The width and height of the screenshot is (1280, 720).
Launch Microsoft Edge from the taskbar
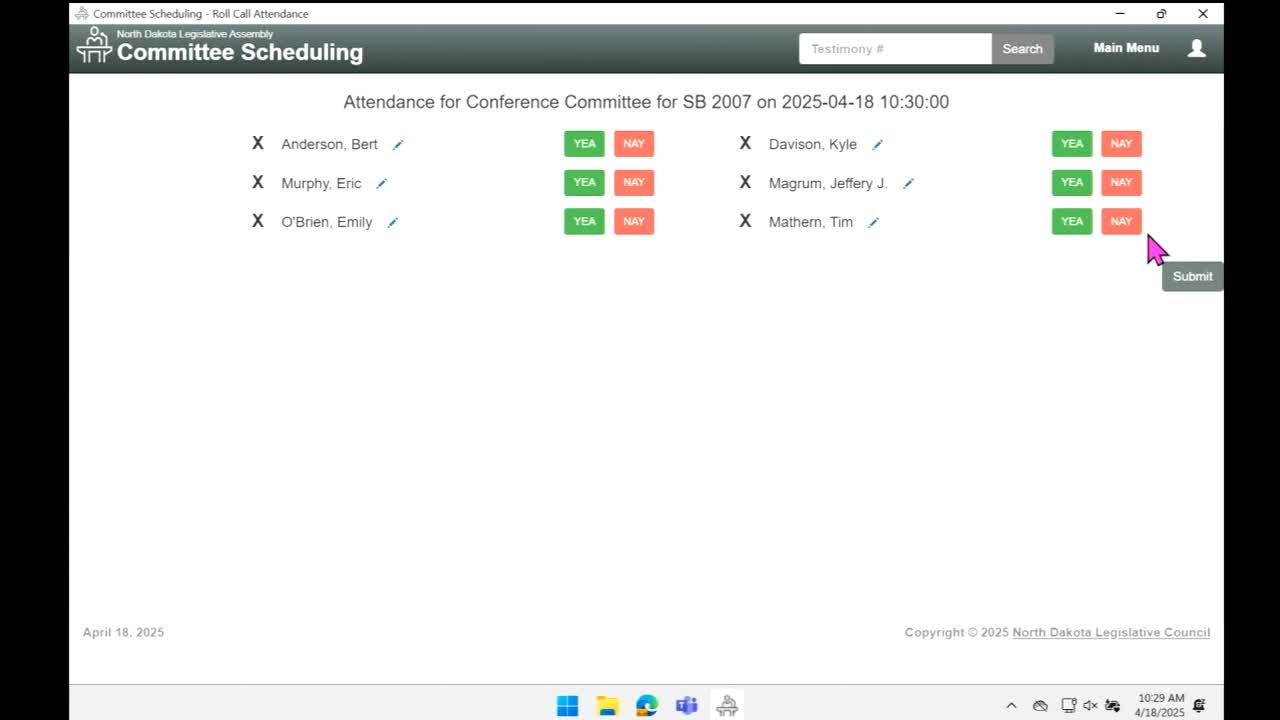tap(647, 705)
